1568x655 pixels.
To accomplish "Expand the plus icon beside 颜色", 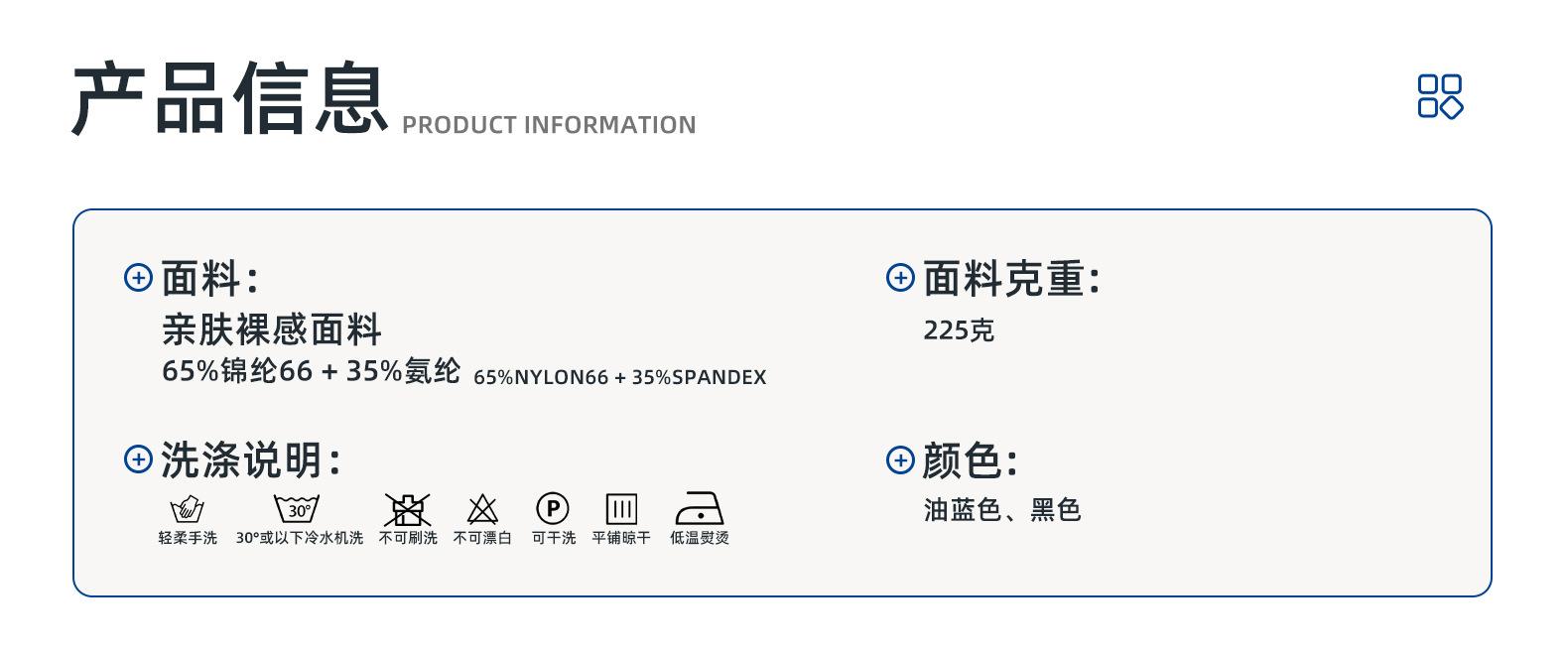I will (x=900, y=459).
